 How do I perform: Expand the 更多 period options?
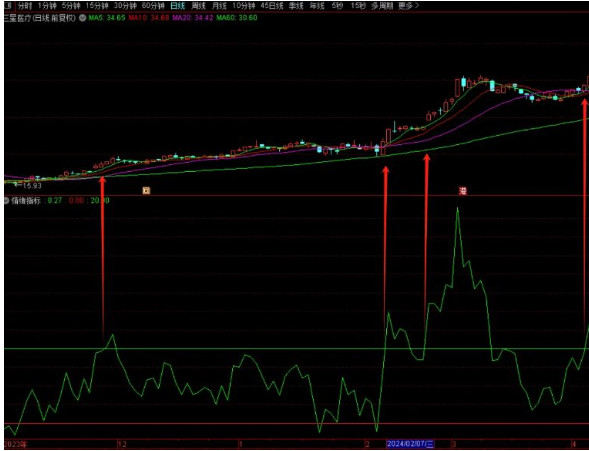(408, 6)
